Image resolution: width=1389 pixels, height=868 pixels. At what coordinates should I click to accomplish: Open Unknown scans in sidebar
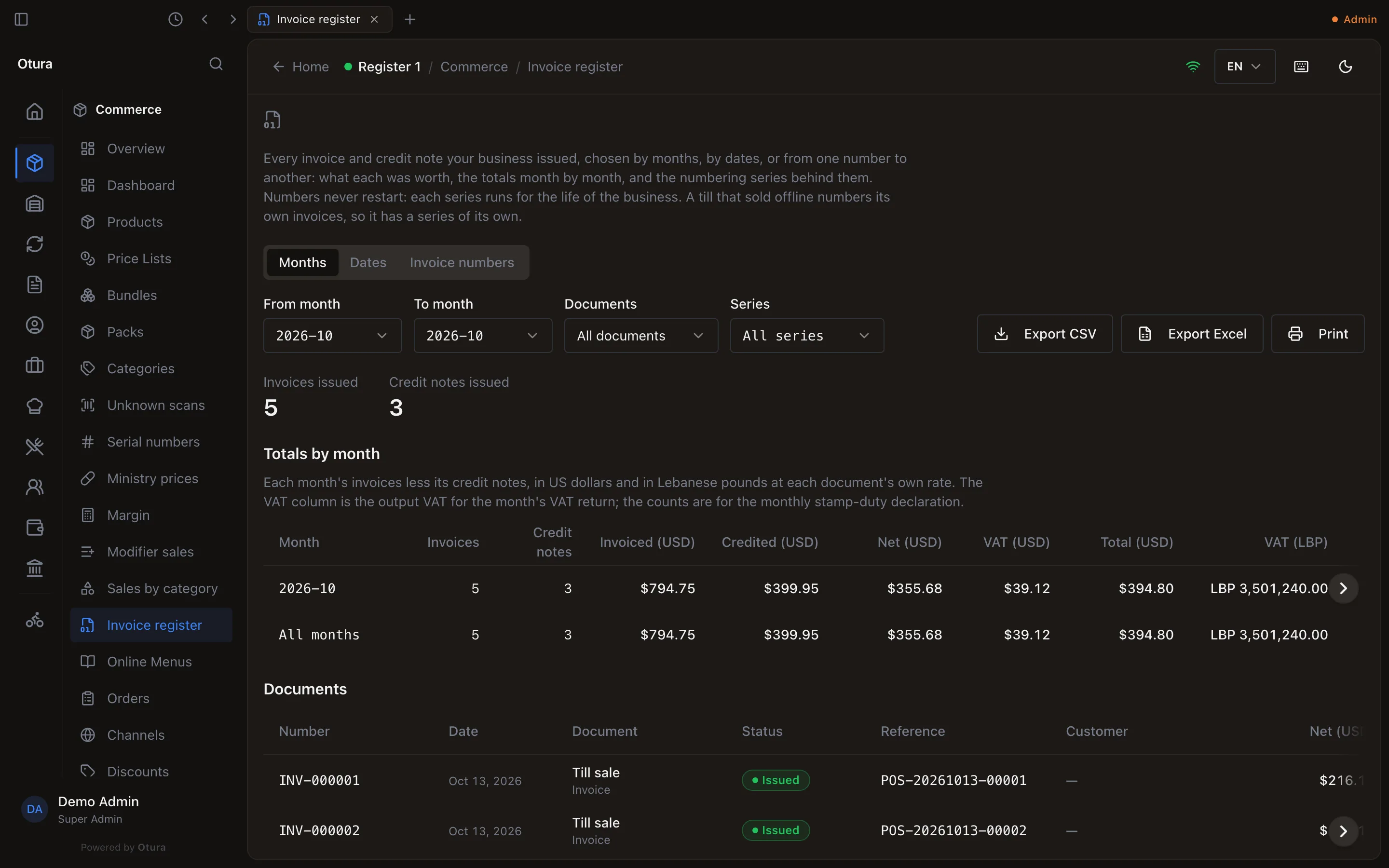[x=151, y=405]
